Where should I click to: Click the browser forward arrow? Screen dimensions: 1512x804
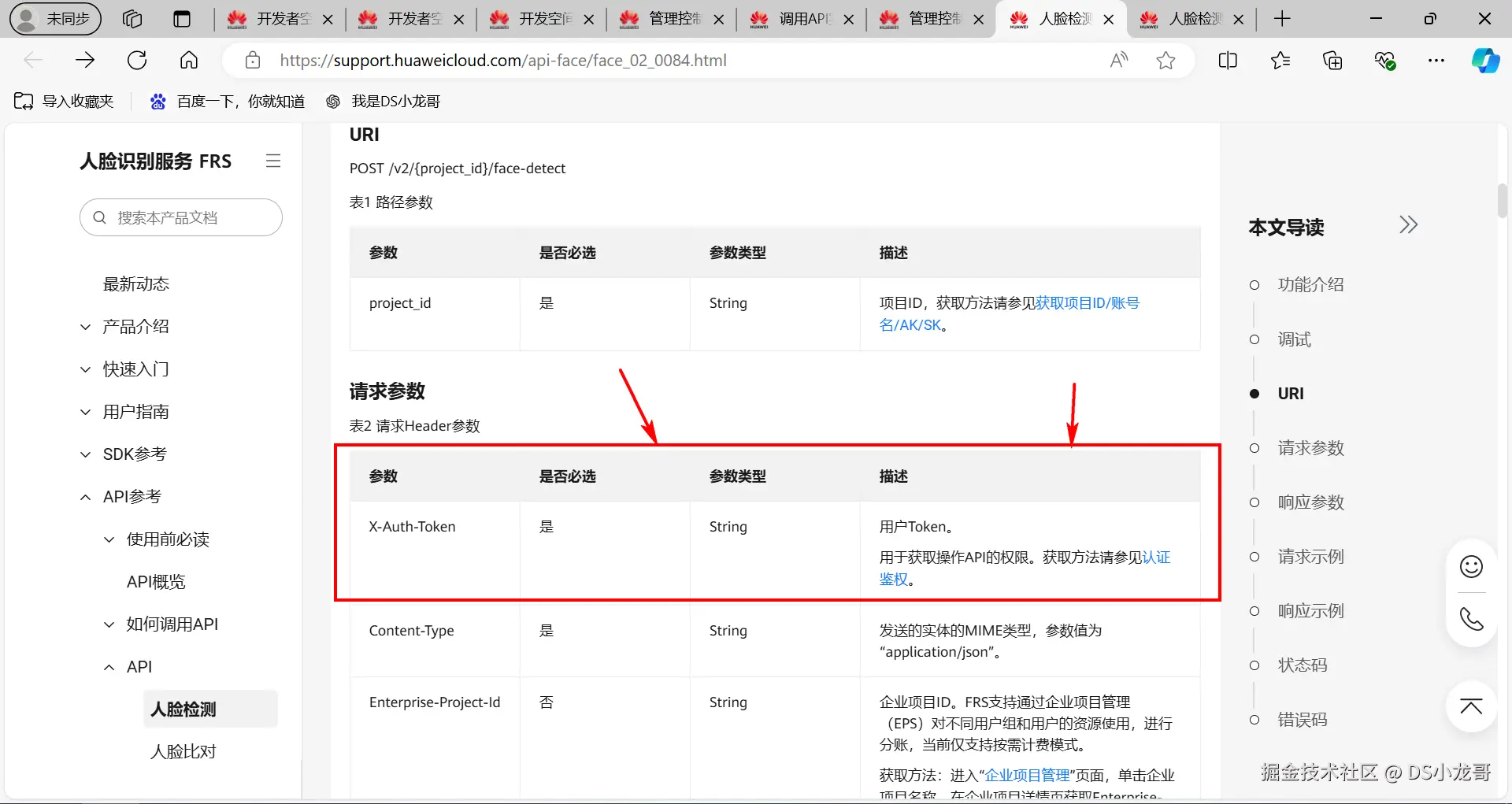[85, 60]
